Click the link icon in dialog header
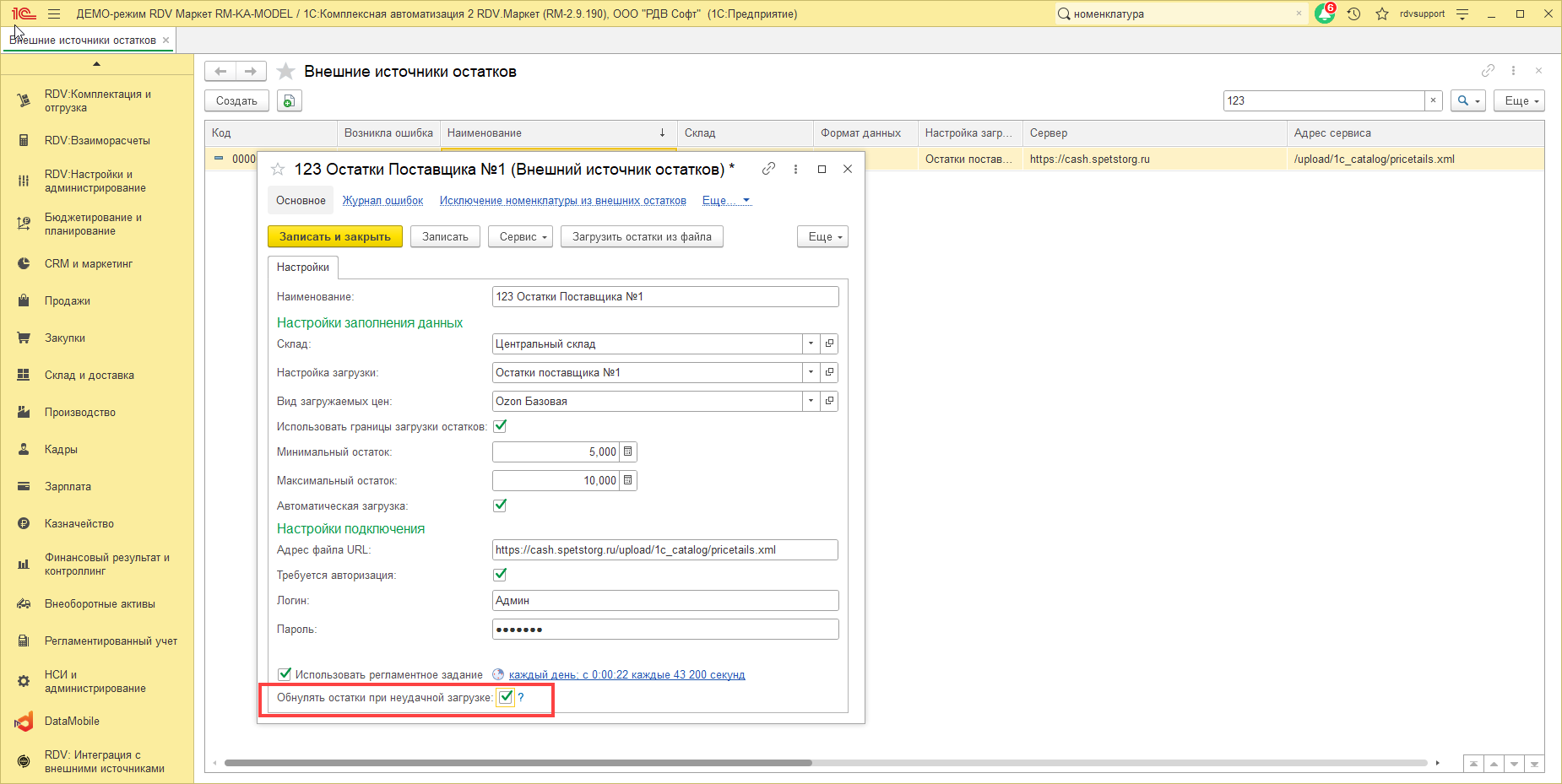 point(768,169)
